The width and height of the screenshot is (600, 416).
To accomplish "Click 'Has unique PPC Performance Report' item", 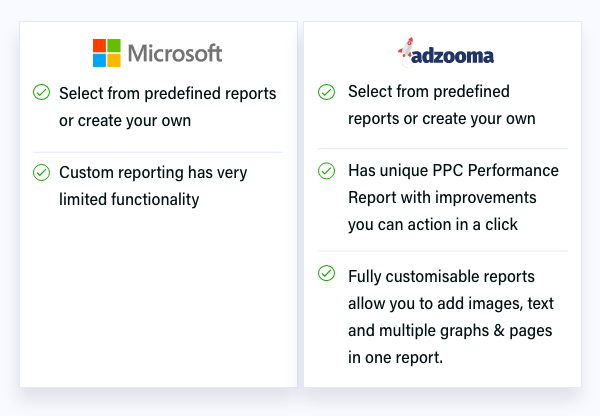I will pyautogui.click(x=453, y=197).
